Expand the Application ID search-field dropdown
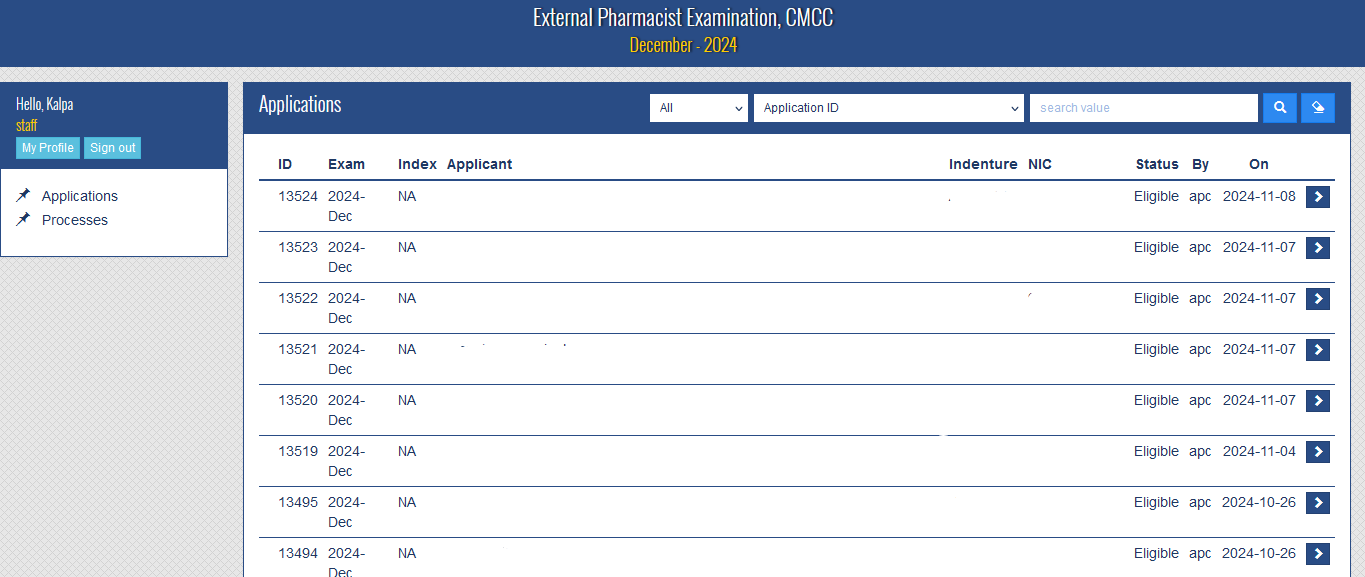This screenshot has width=1365, height=577. click(888, 108)
